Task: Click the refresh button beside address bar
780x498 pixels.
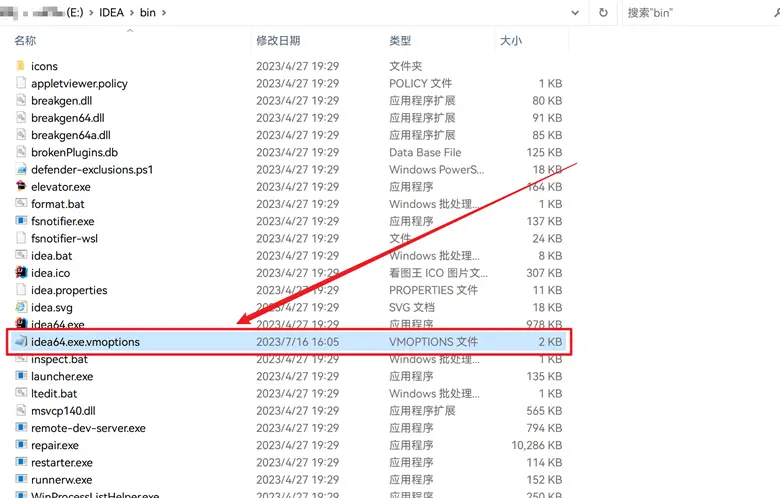Action: coord(603,13)
